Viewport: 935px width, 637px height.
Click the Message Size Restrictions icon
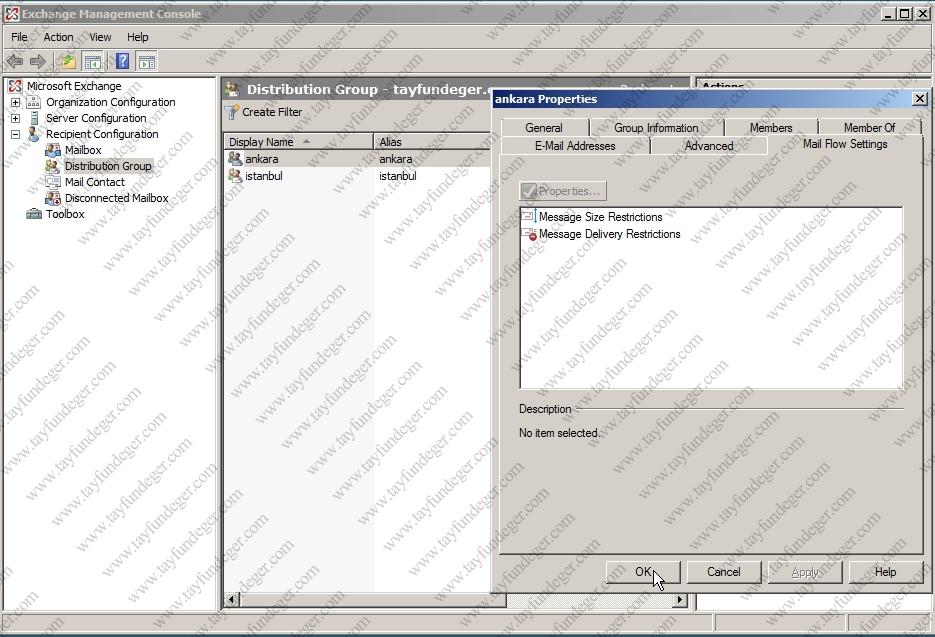coord(529,217)
